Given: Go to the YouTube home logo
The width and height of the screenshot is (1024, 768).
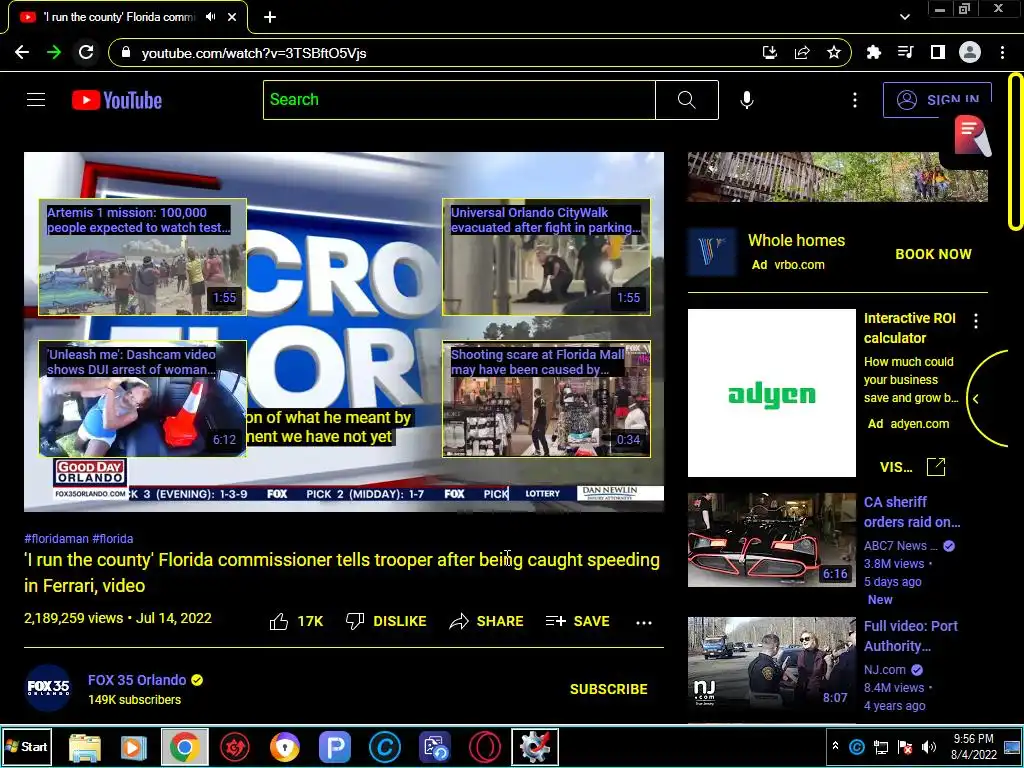Looking at the screenshot, I should (117, 100).
